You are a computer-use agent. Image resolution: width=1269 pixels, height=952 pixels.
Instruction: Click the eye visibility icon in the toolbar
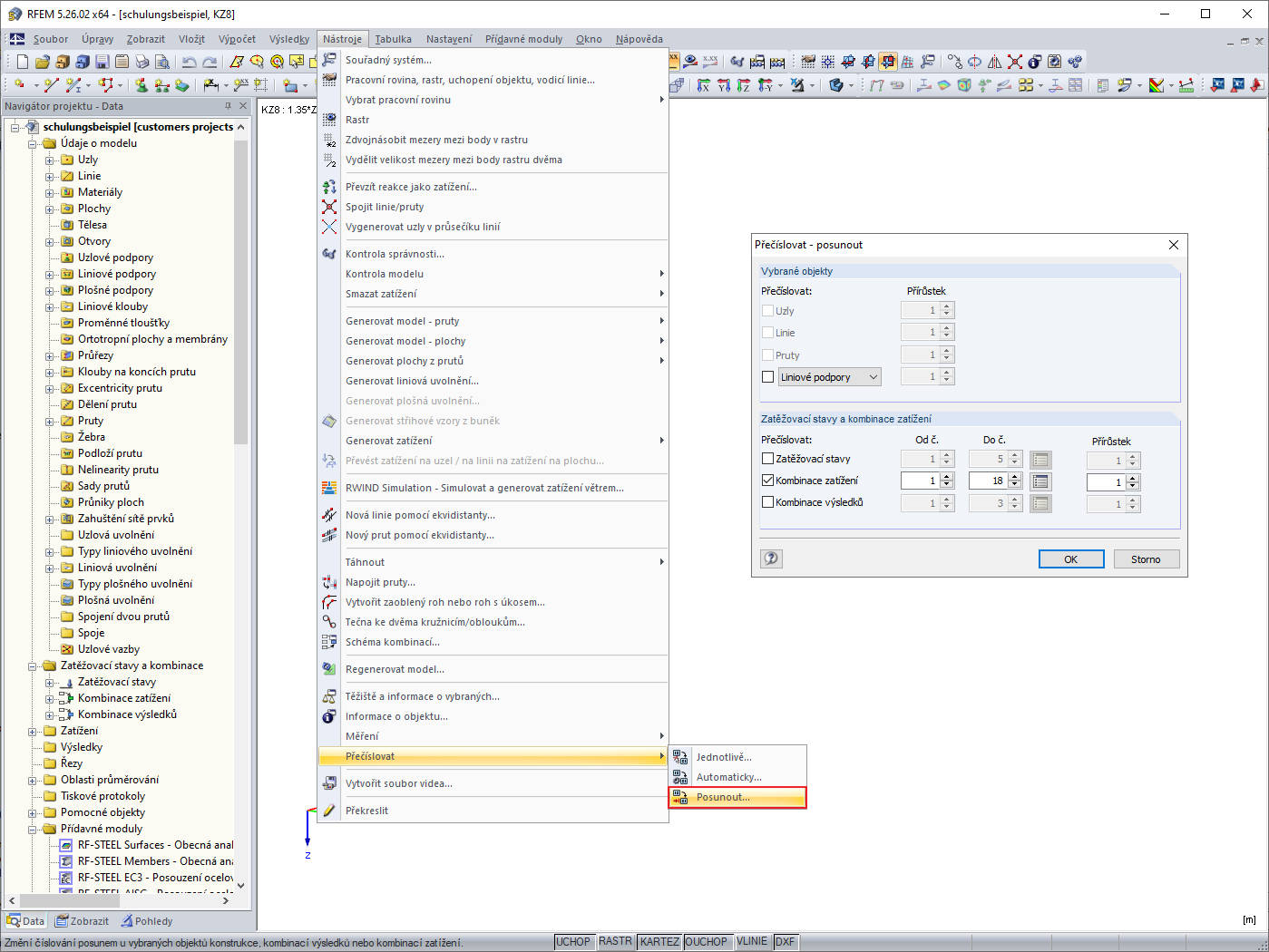tap(691, 62)
